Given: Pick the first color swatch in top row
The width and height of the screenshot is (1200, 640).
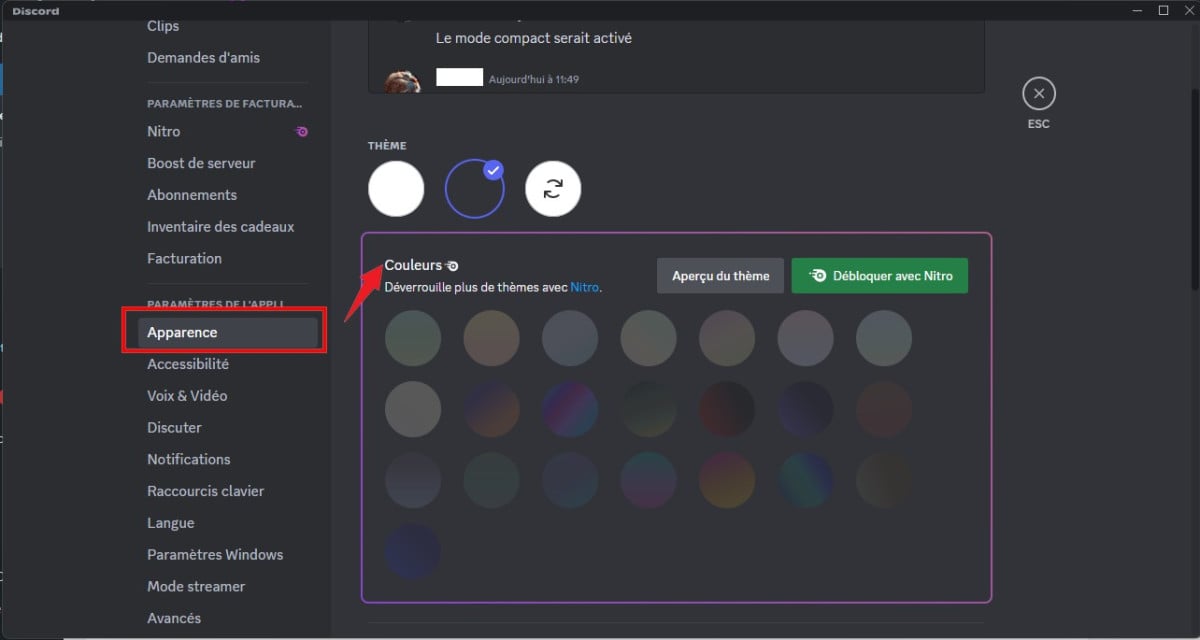Looking at the screenshot, I should [413, 338].
